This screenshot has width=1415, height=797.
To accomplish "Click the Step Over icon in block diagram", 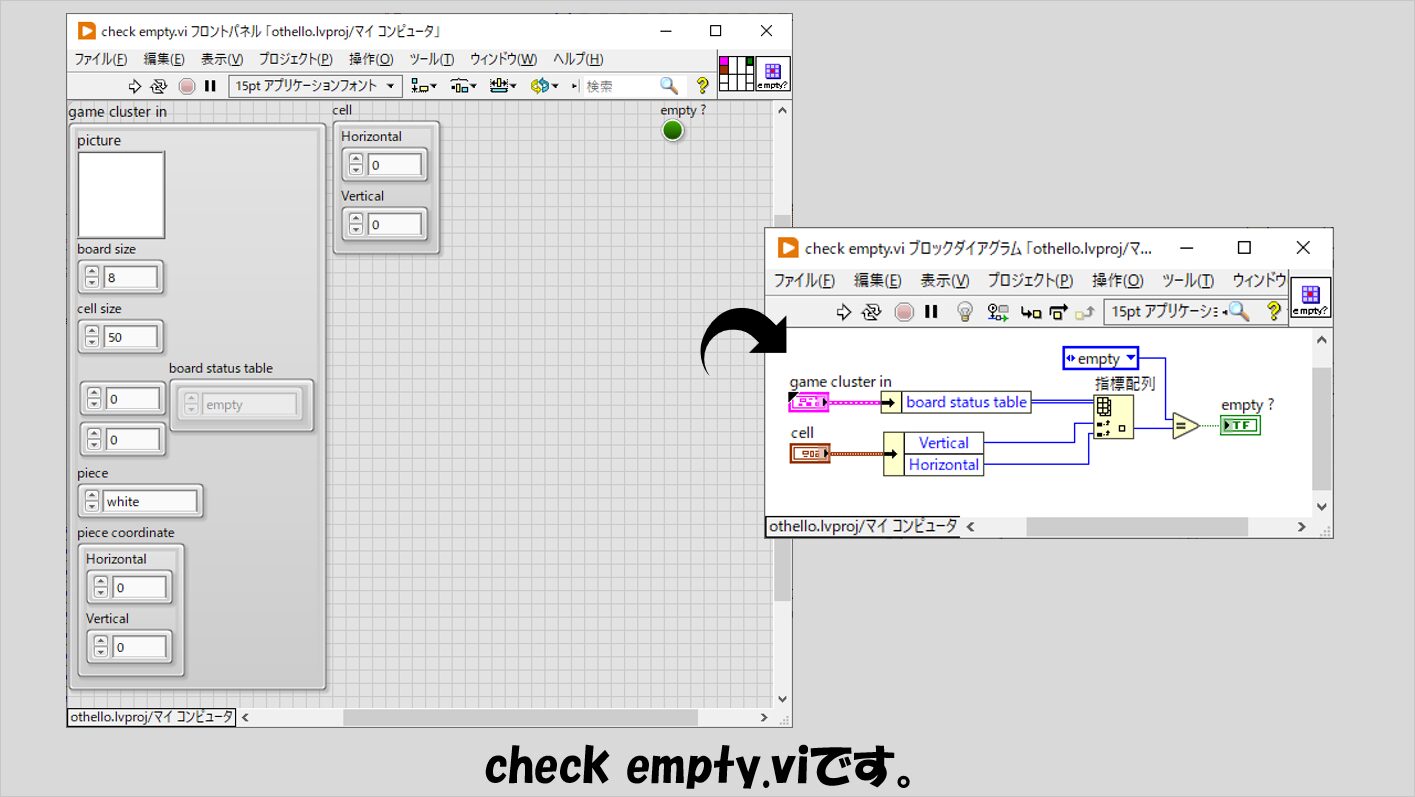I will click(1058, 312).
